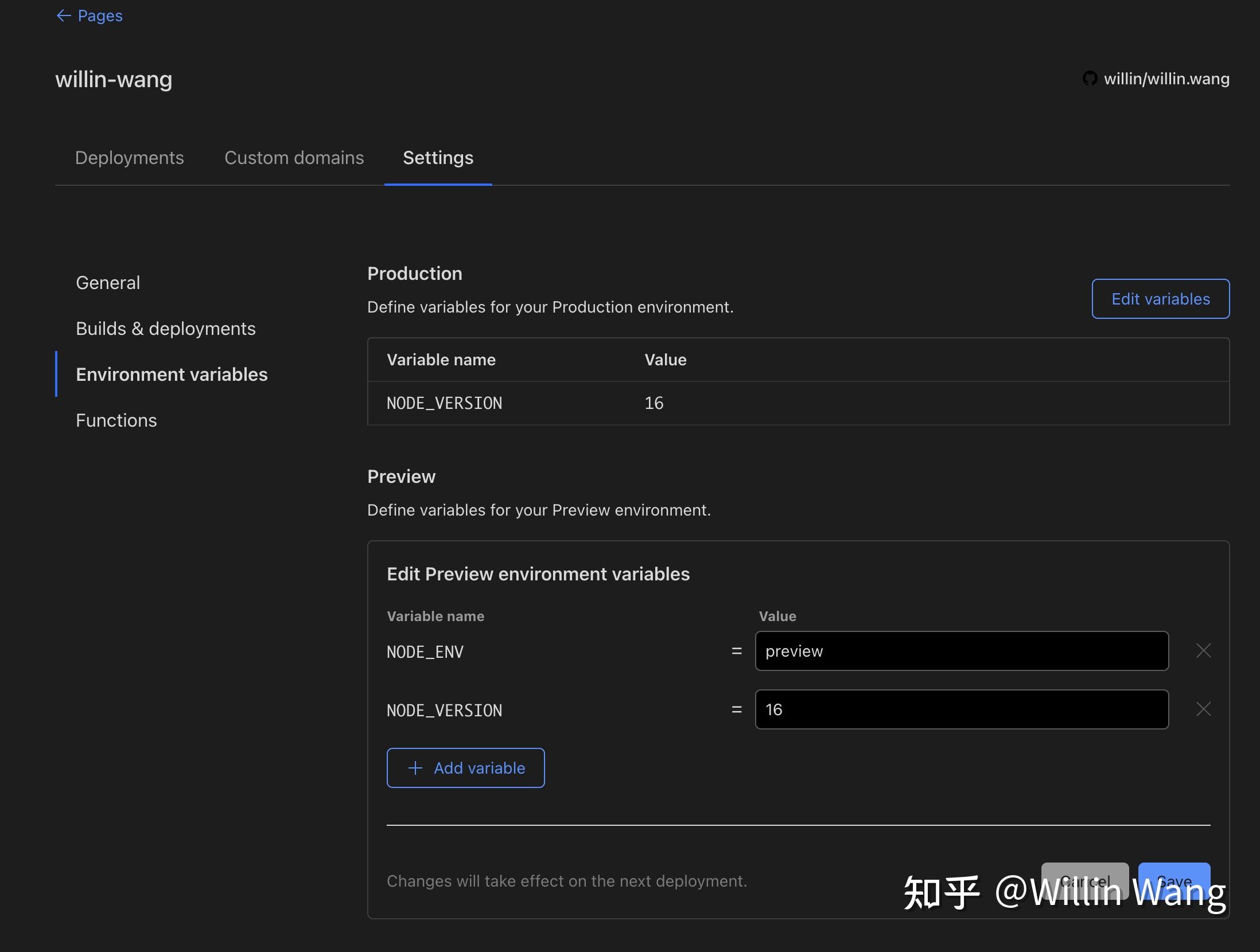Open the Functions settings section
Image resolution: width=1260 pixels, height=952 pixels.
pos(116,420)
